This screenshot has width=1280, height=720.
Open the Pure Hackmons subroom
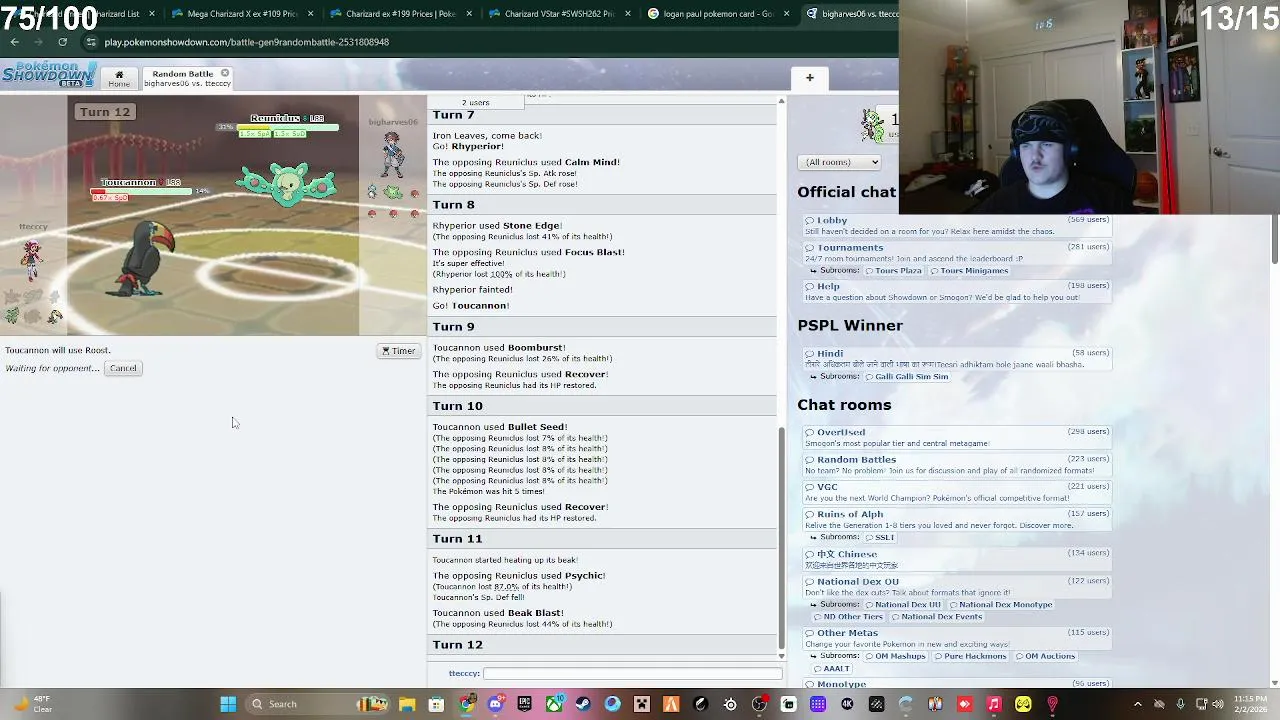pos(968,656)
